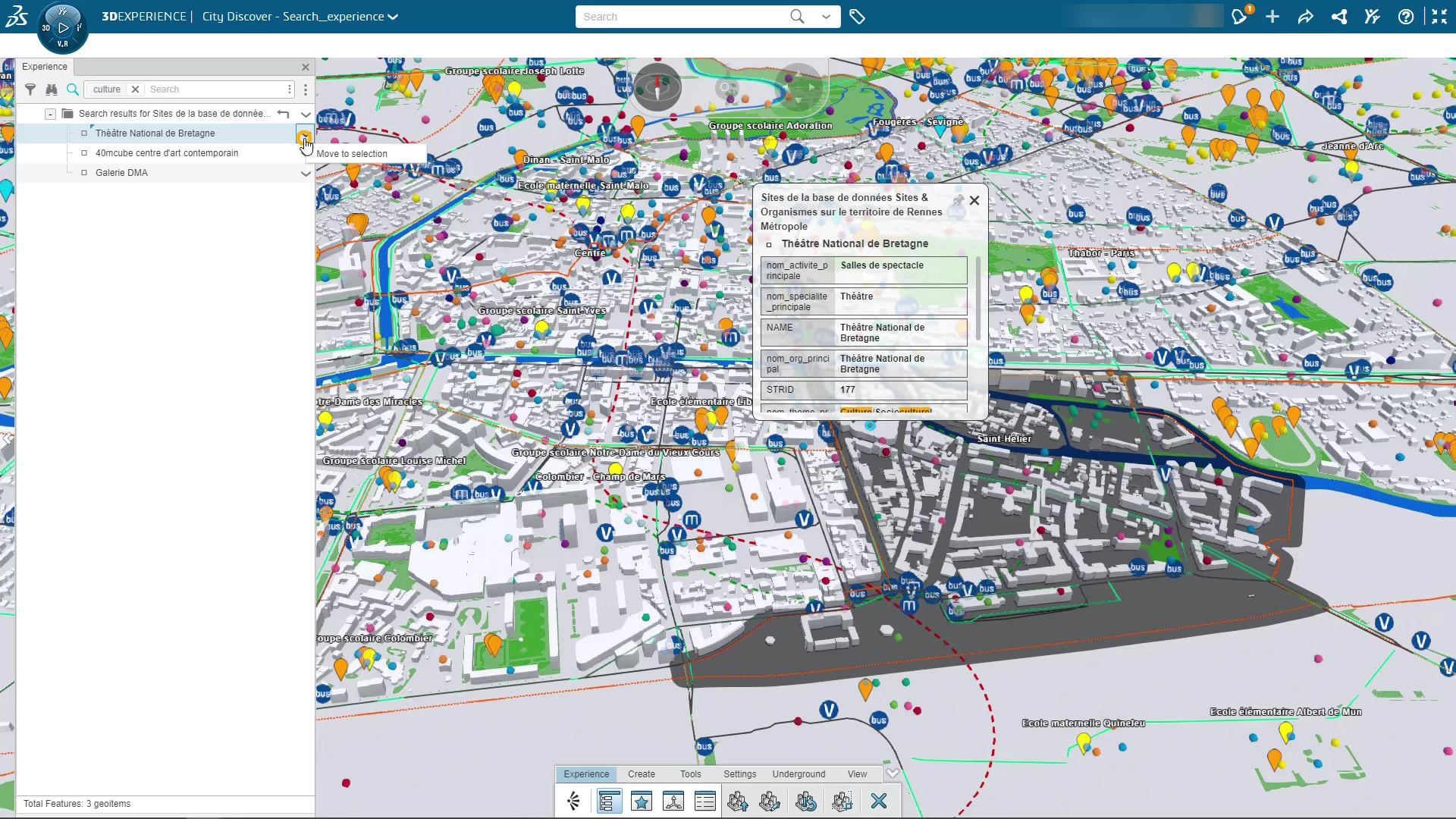Tick Théâtre National de Bretagne checkbox

84,133
